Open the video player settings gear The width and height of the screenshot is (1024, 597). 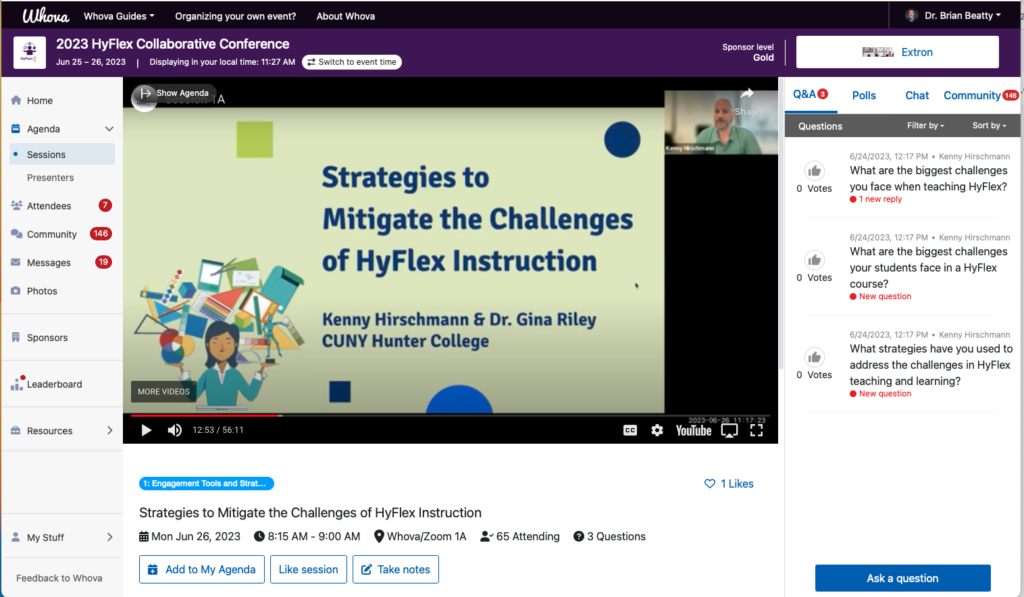pos(656,429)
